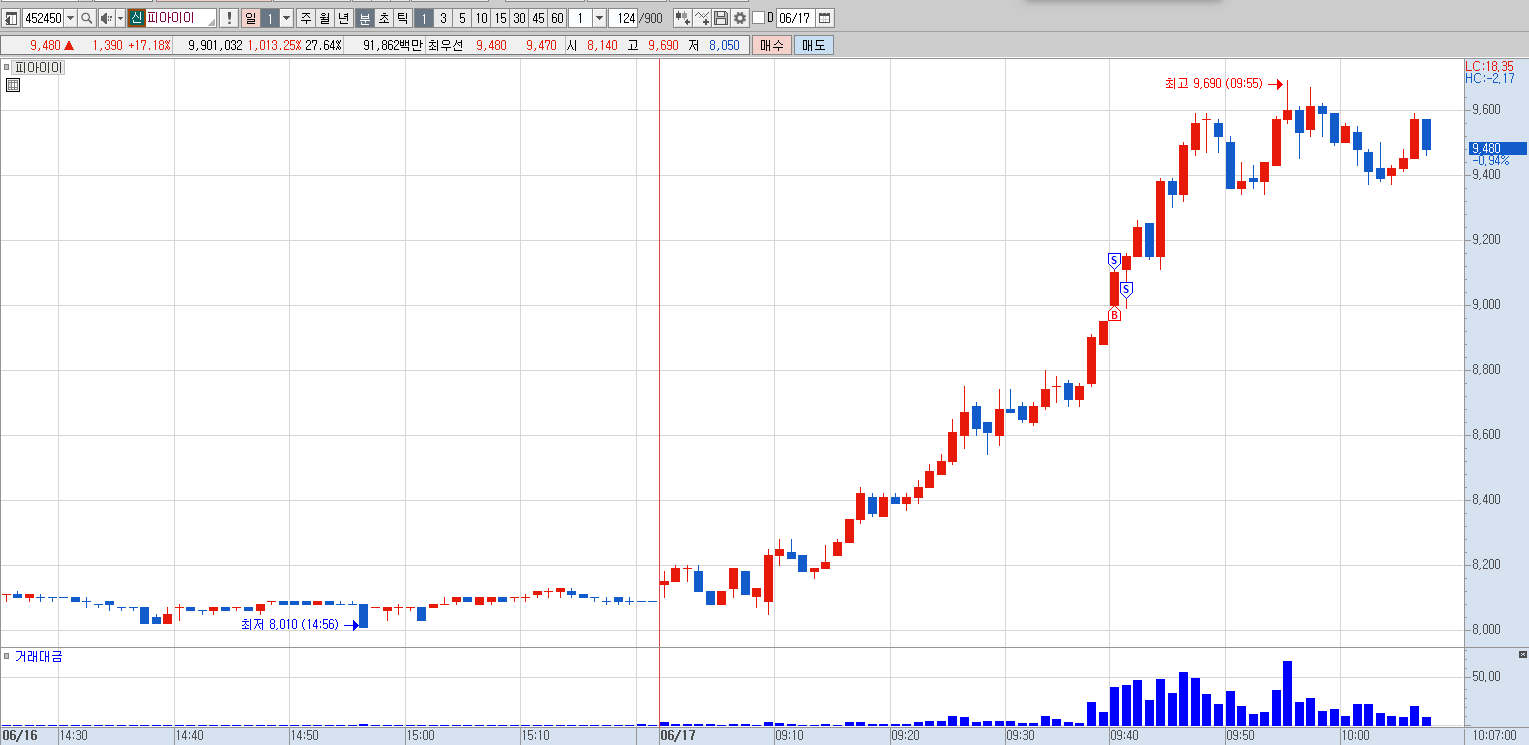Click the layout panel icon before the stock code
Image resolution: width=1529 pixels, height=745 pixels.
click(11, 18)
